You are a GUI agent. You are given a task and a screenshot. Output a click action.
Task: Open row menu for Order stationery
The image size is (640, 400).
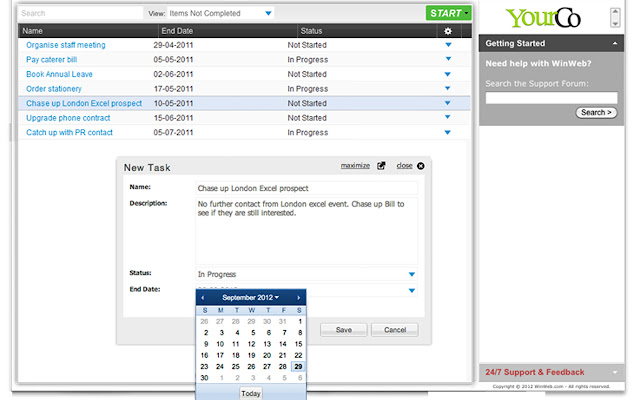pyautogui.click(x=448, y=89)
